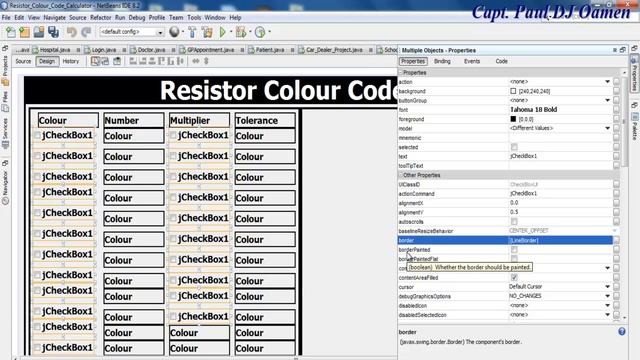Toggle the 'selected' property checkbox
The height and width of the screenshot is (360, 640).
pos(514,147)
